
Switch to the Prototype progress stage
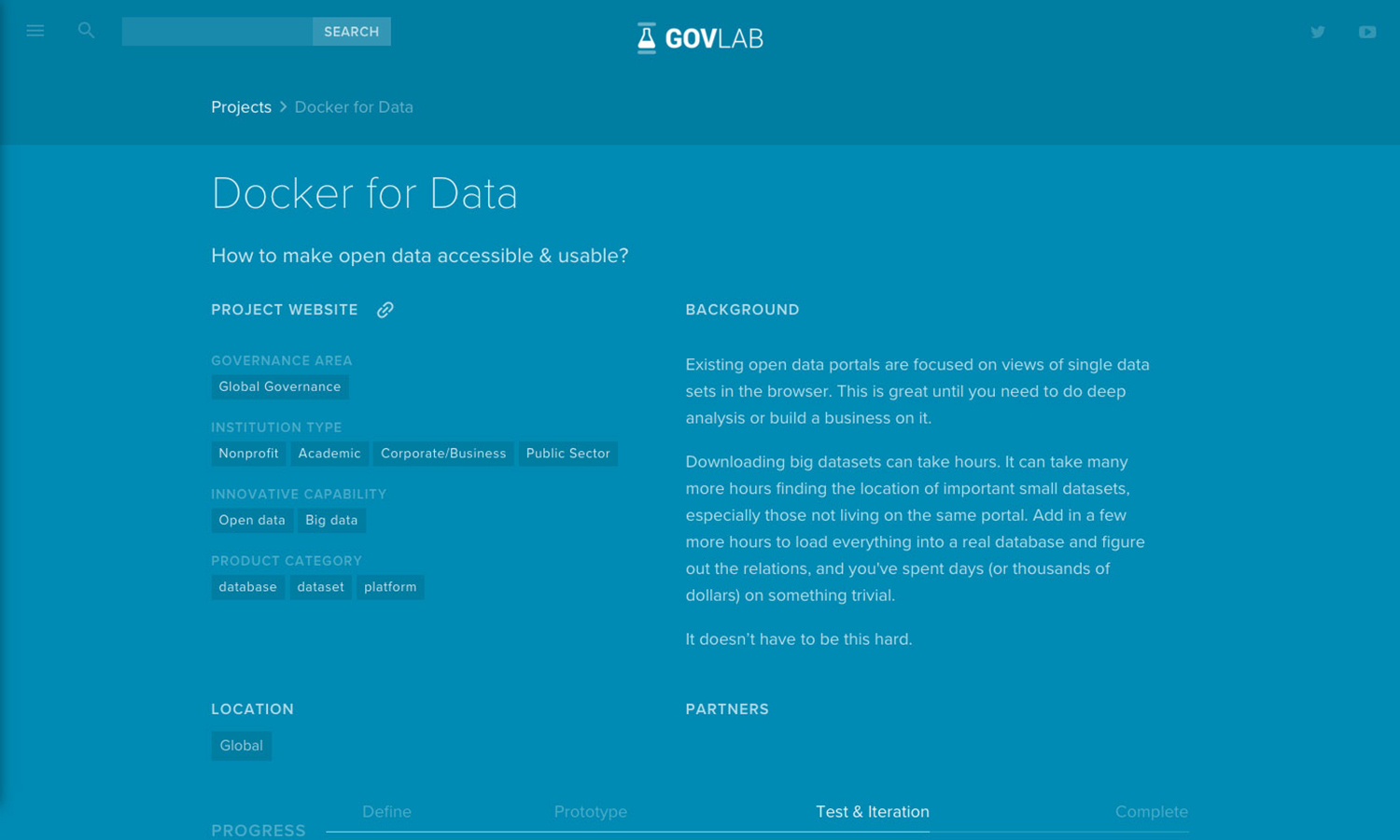pyautogui.click(x=590, y=812)
